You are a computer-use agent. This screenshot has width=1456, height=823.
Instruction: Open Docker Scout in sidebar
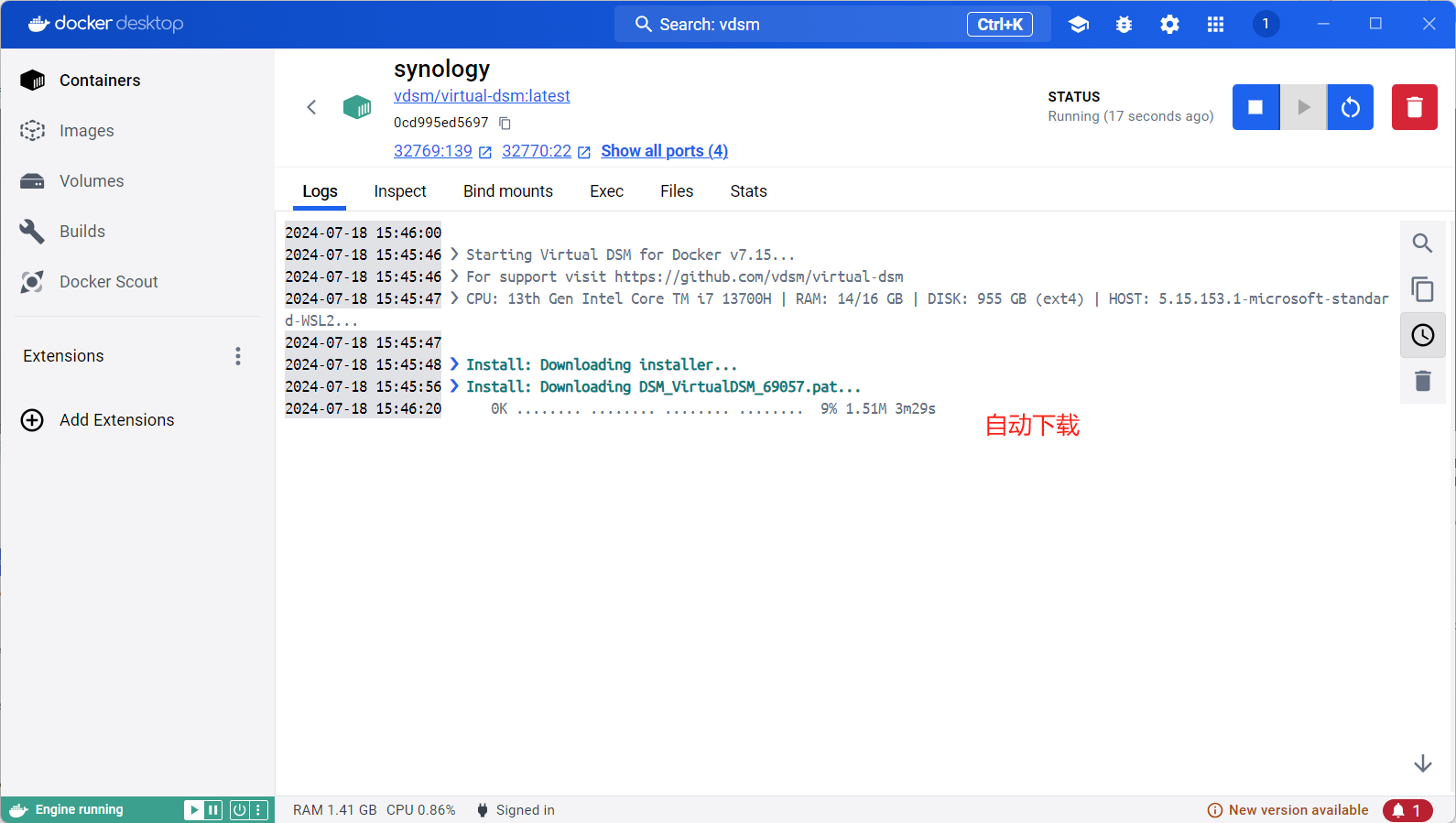tap(137, 282)
